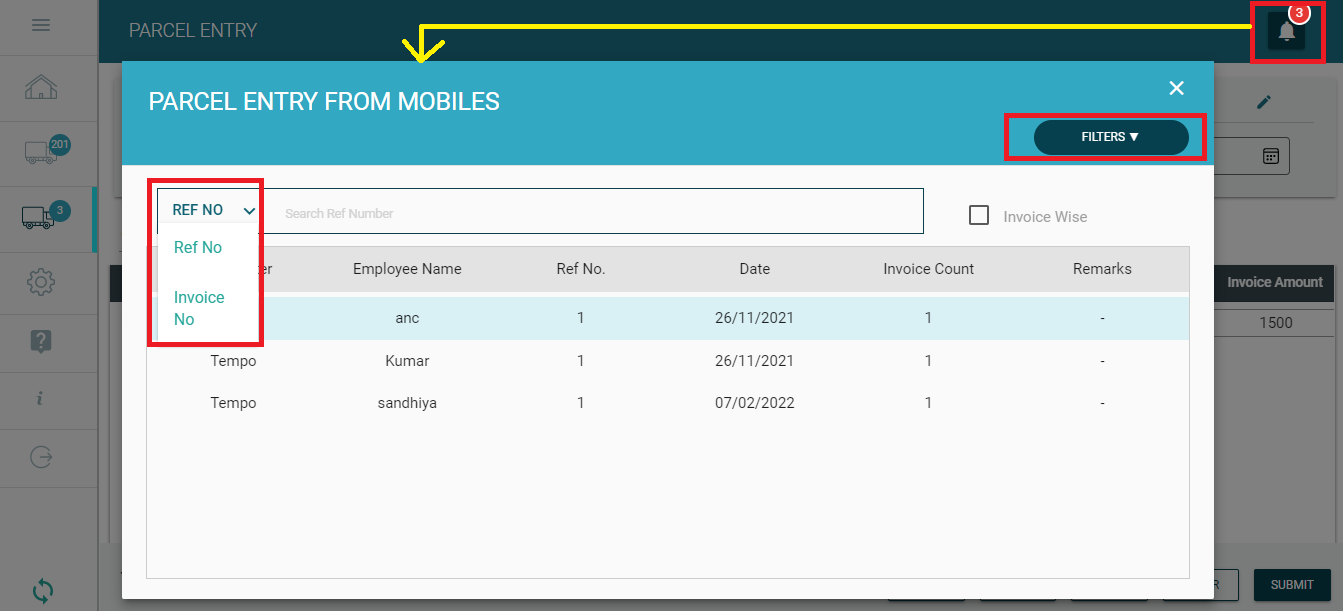Select the row for employee anc
Screen dimensions: 1343x611
[x=668, y=318]
